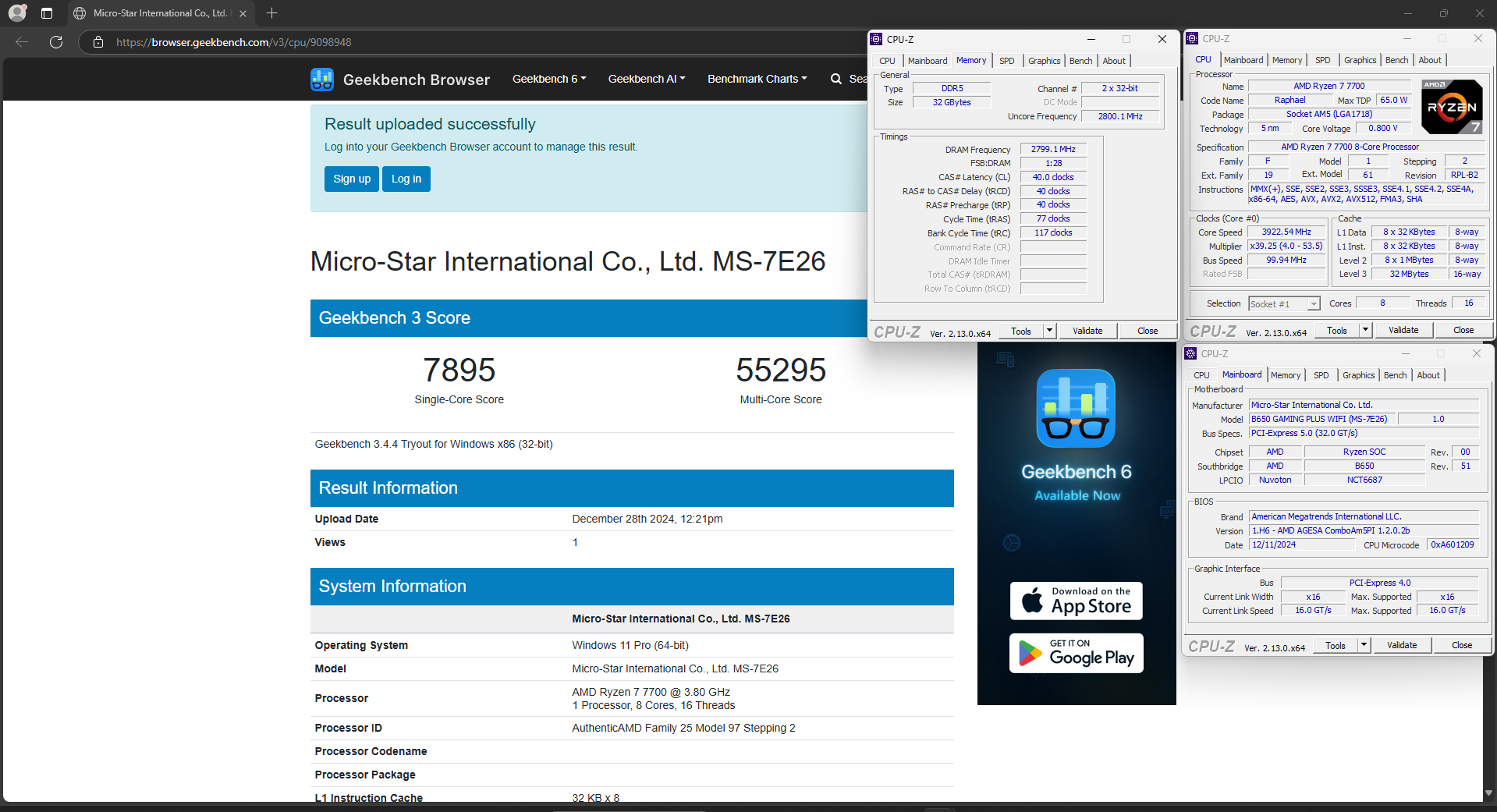Select Graphics tab in Memory CPU-Z window
This screenshot has width=1497, height=812.
1044,61
